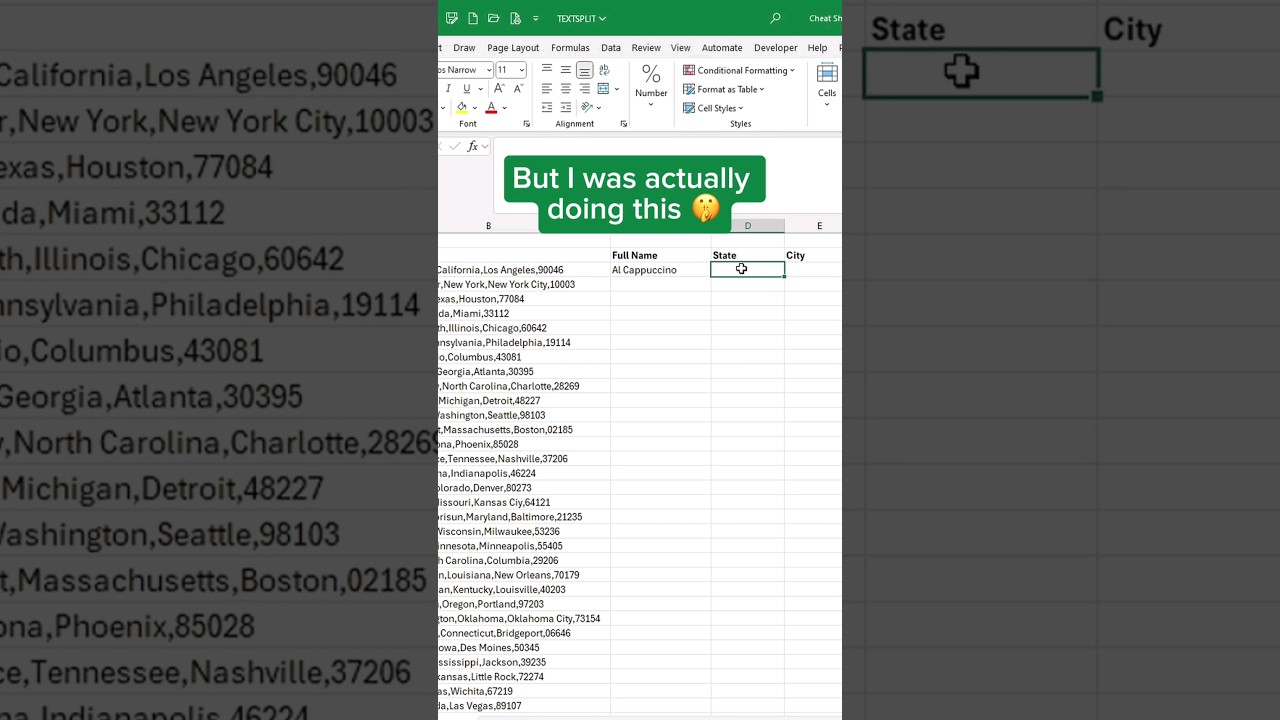
Task: Switch to the Draw ribbon tab
Action: coord(464,48)
